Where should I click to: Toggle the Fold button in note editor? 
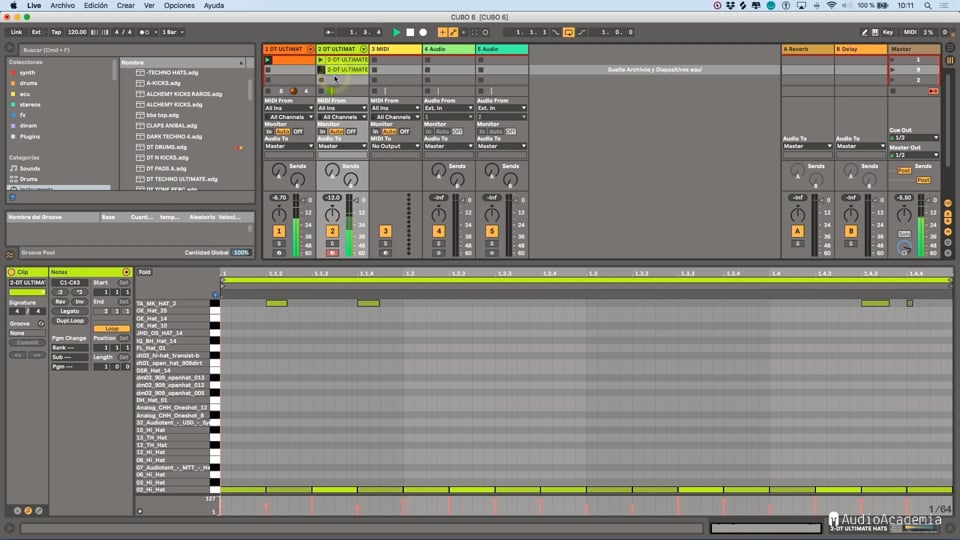tap(144, 272)
